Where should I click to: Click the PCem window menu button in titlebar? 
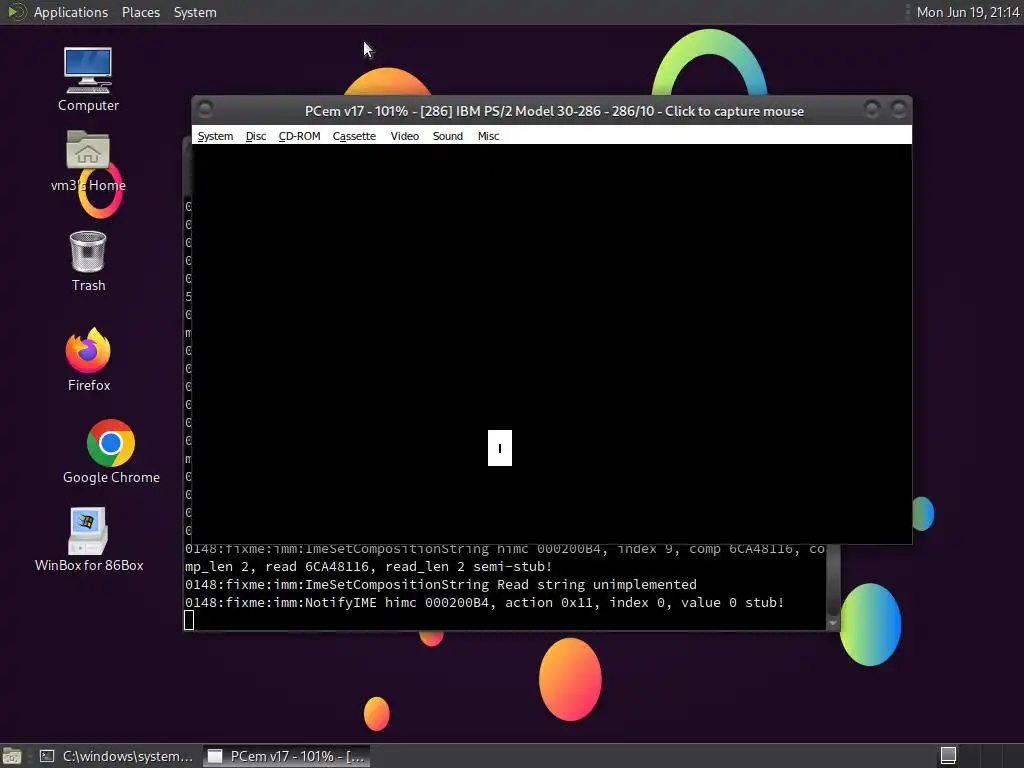pyautogui.click(x=205, y=109)
